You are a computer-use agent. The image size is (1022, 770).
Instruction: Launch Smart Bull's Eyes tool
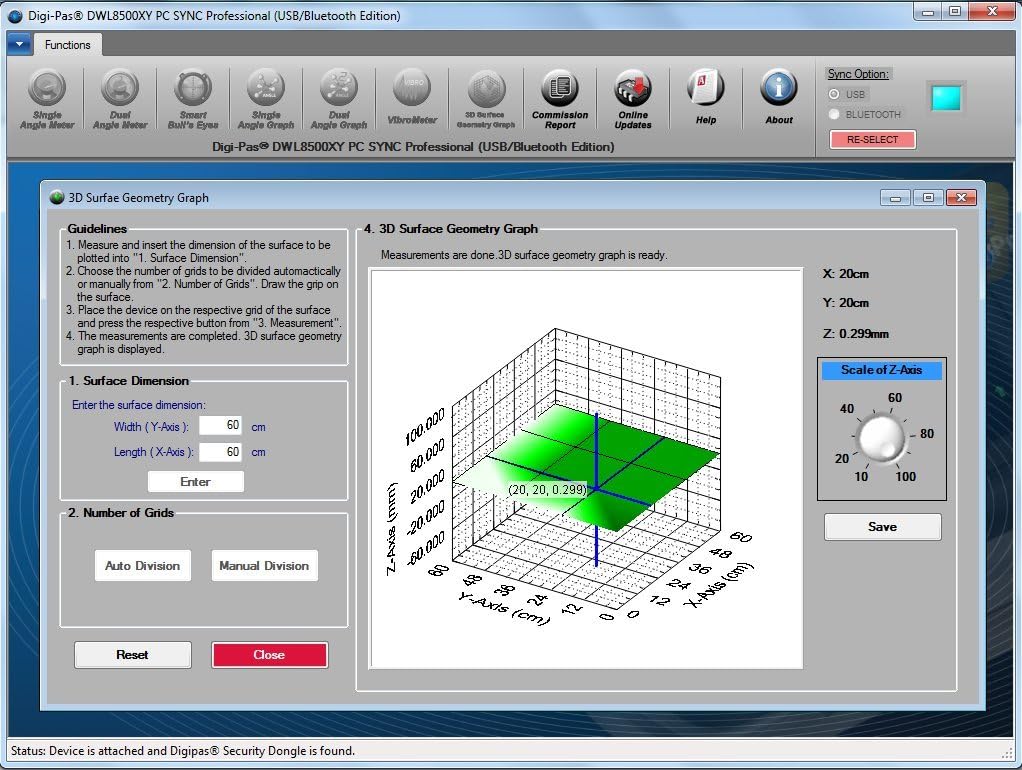click(x=193, y=99)
